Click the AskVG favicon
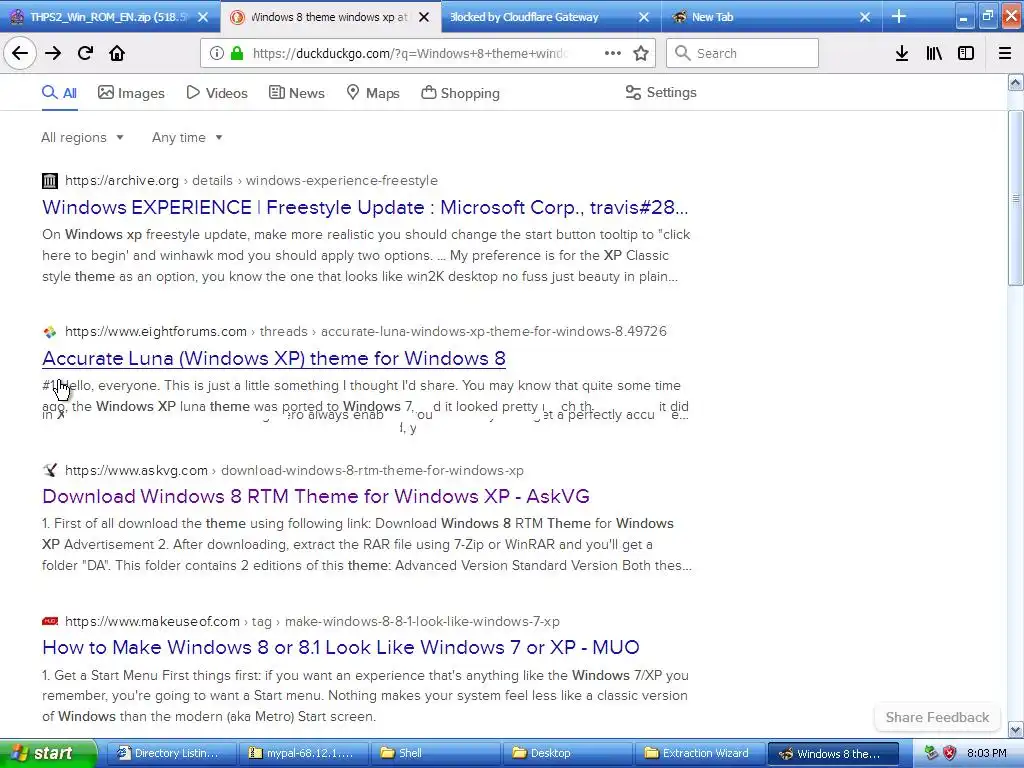Screen dimensions: 1024x768 pos(50,470)
